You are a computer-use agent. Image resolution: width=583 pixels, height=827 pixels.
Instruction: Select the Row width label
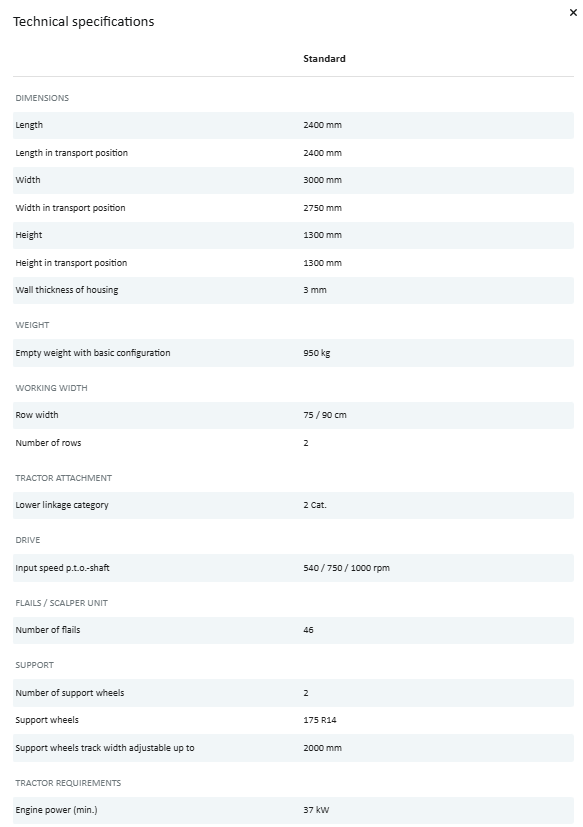pos(37,415)
